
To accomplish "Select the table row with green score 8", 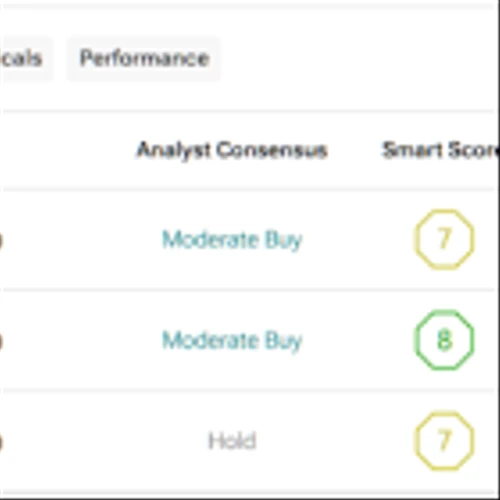I will pyautogui.click(x=247, y=340).
